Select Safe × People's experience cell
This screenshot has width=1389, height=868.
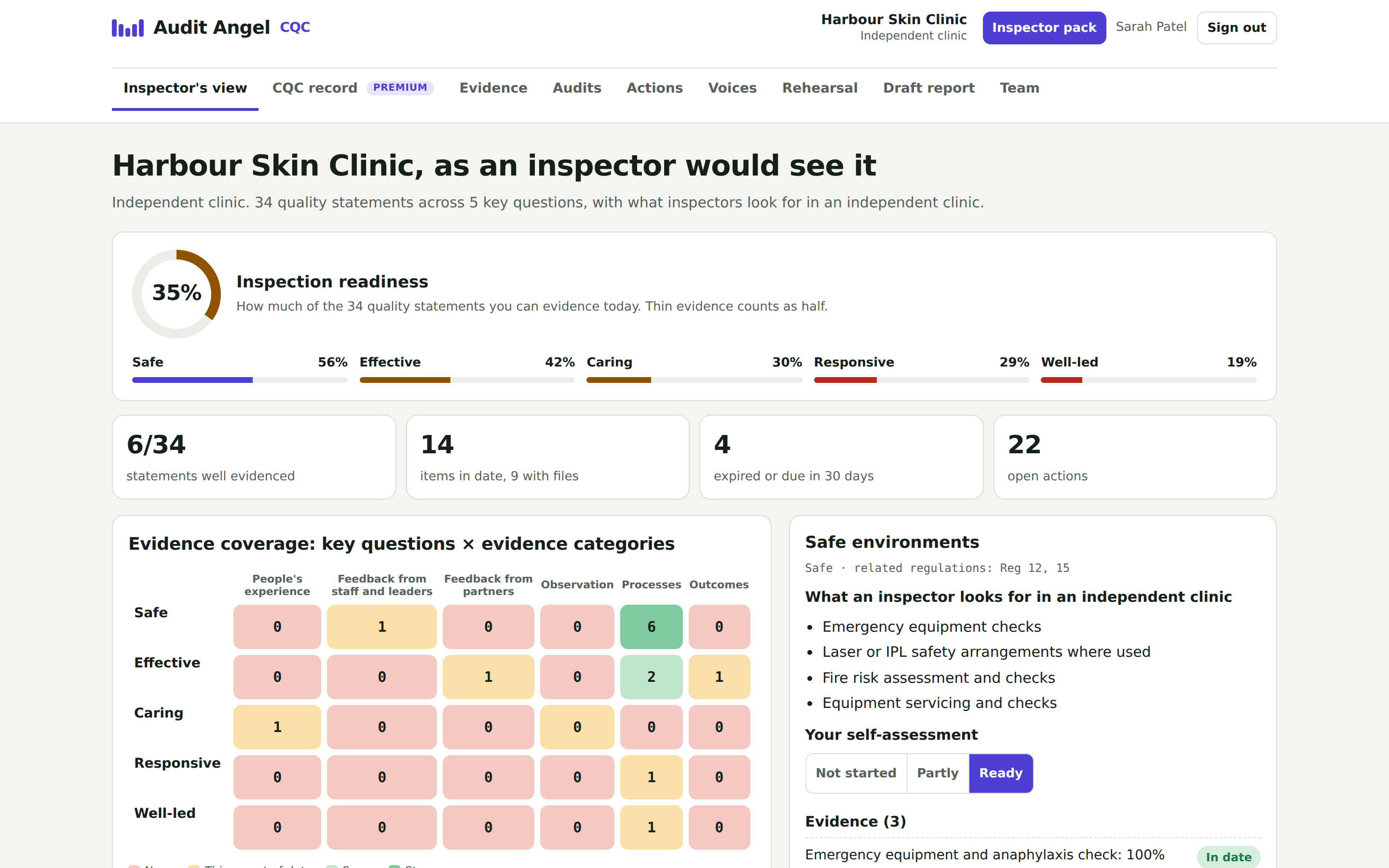277,627
